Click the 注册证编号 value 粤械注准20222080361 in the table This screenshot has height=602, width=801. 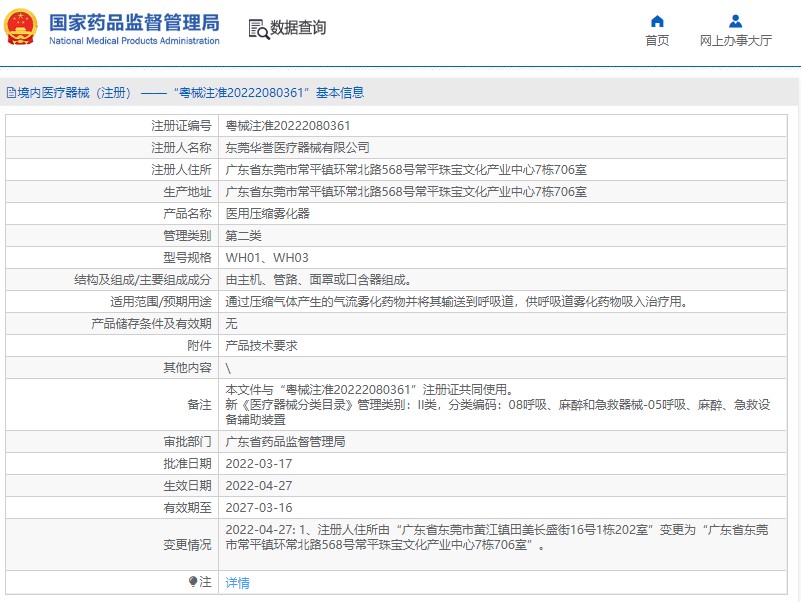(x=288, y=126)
